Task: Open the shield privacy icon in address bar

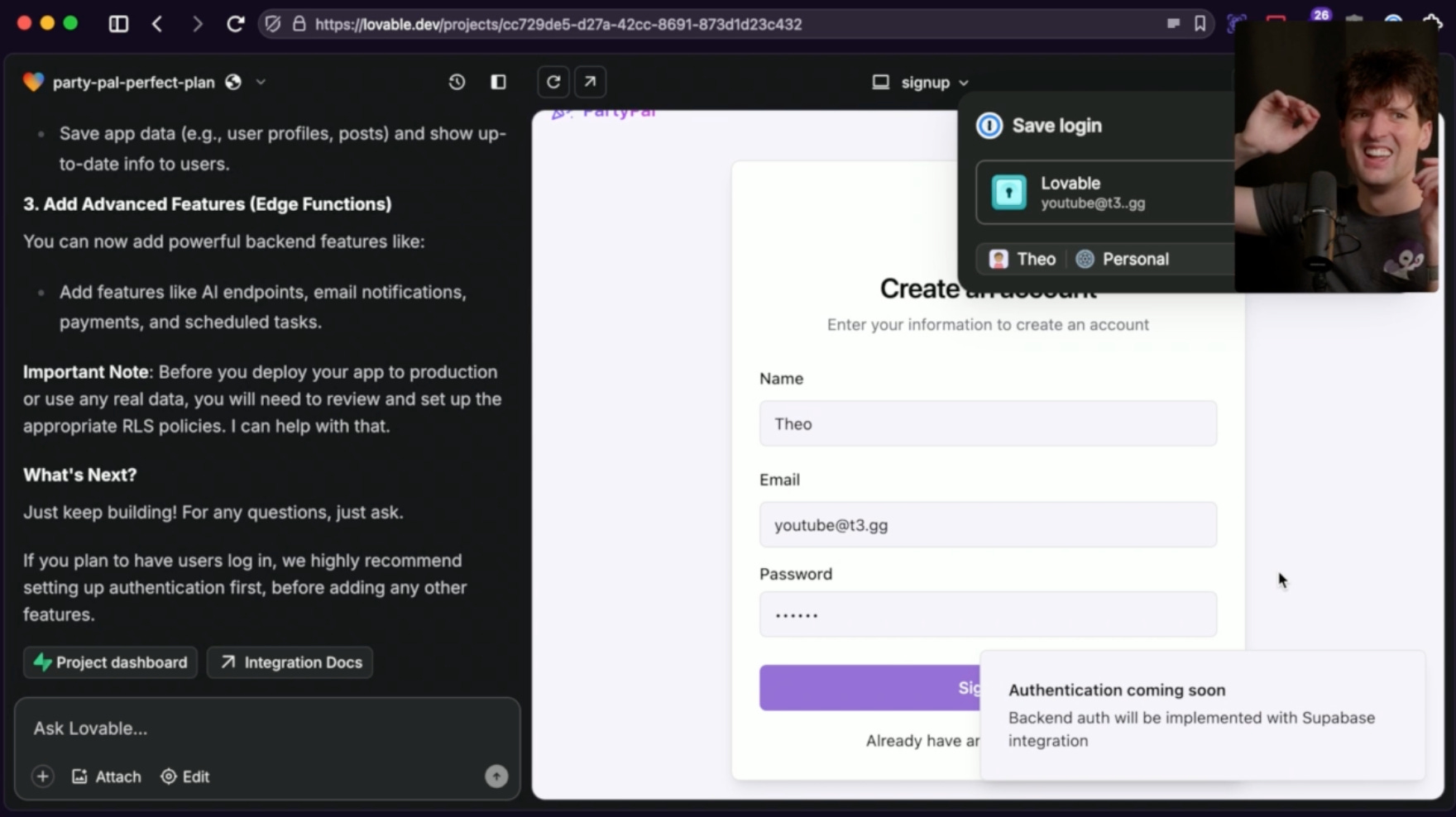Action: click(273, 24)
